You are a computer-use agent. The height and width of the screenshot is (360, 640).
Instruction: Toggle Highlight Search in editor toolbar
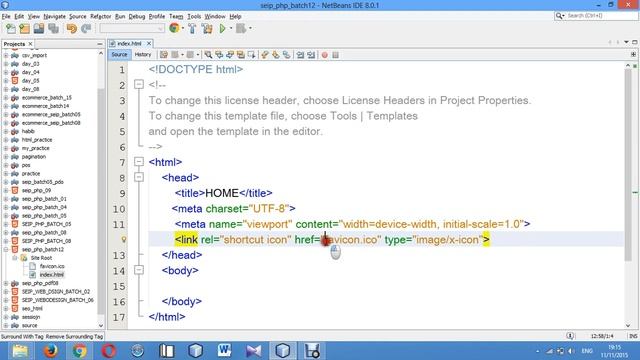241,55
